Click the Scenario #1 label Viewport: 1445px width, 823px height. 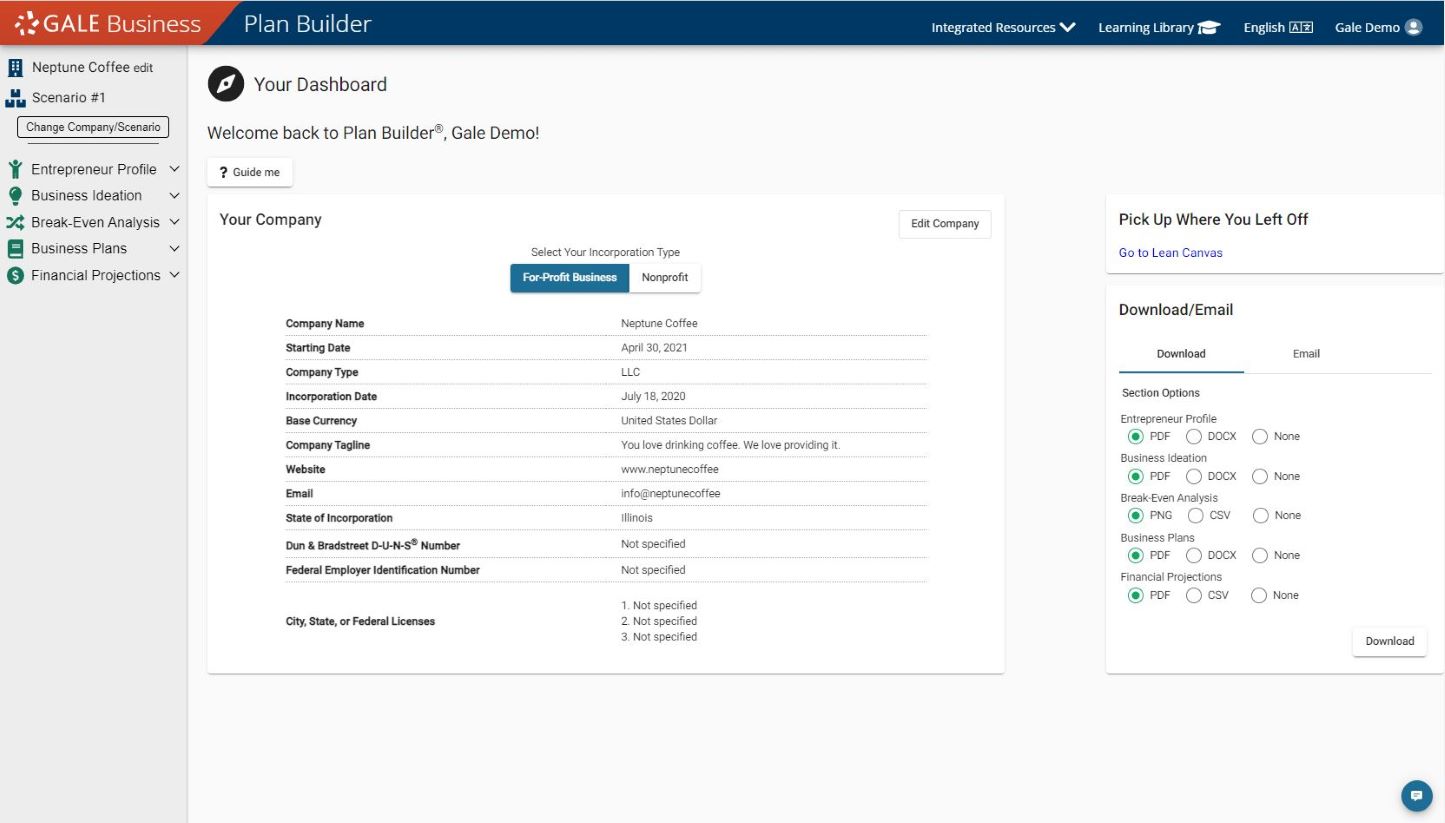(69, 98)
